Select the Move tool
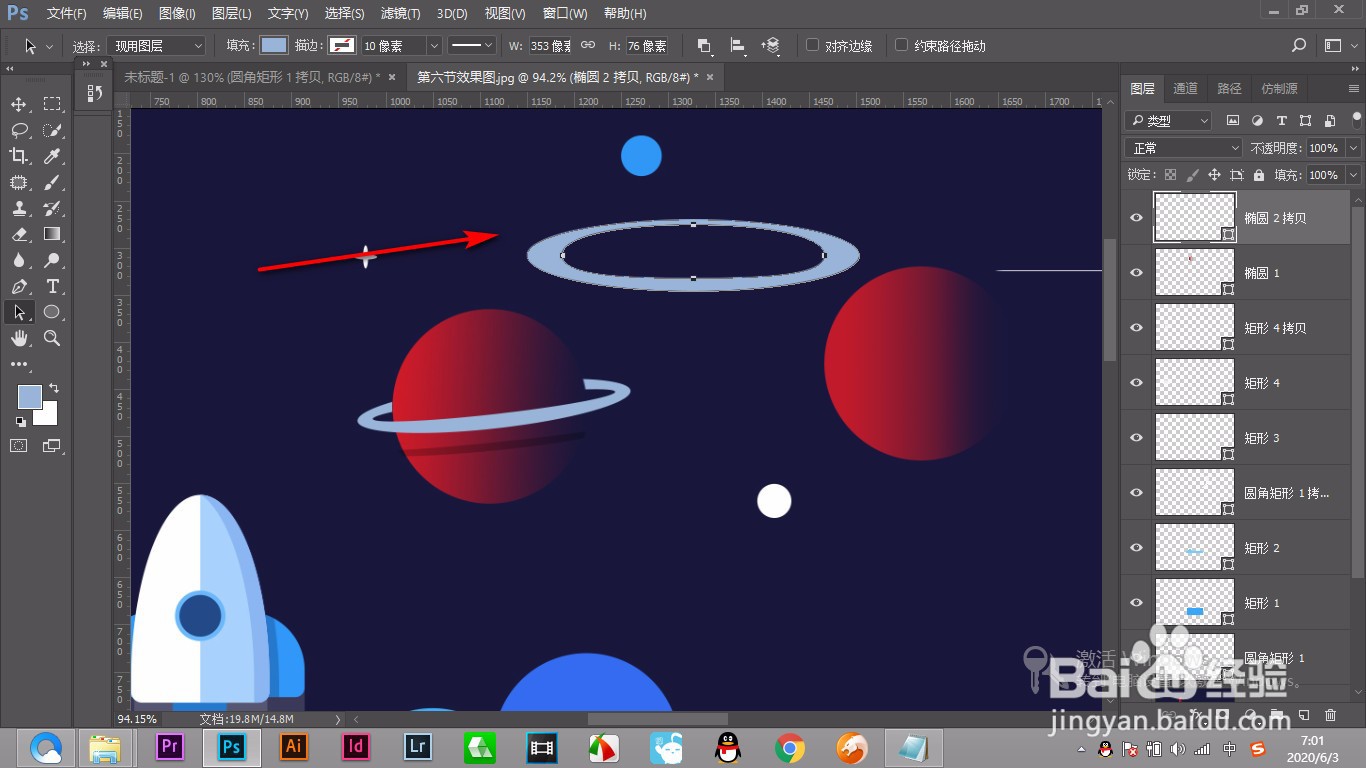 click(19, 104)
